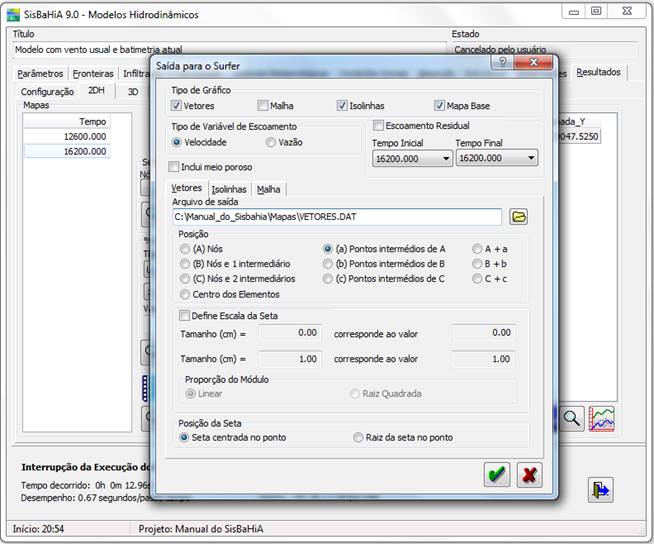Image resolution: width=654 pixels, height=544 pixels.
Task: Toggle the Vetores checkbox
Action: pos(176,106)
